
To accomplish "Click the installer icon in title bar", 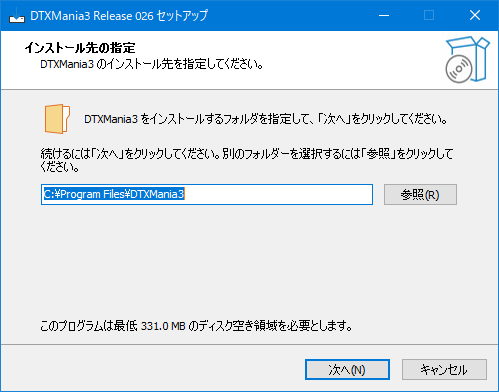I will (x=17, y=16).
